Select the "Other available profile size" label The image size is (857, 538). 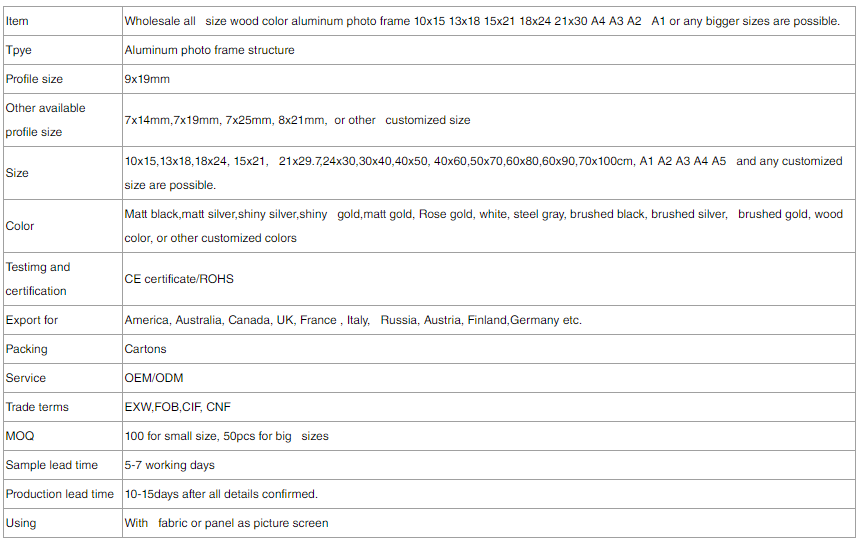coord(45,120)
